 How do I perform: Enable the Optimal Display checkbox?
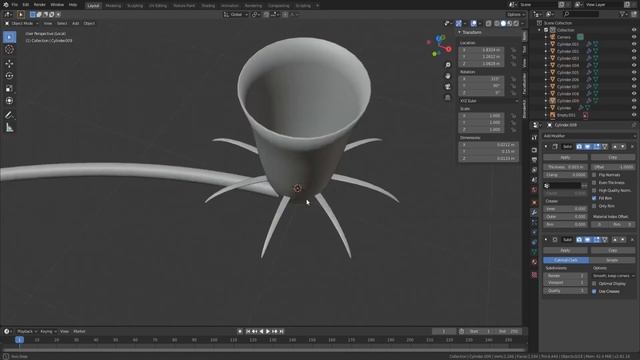594,283
